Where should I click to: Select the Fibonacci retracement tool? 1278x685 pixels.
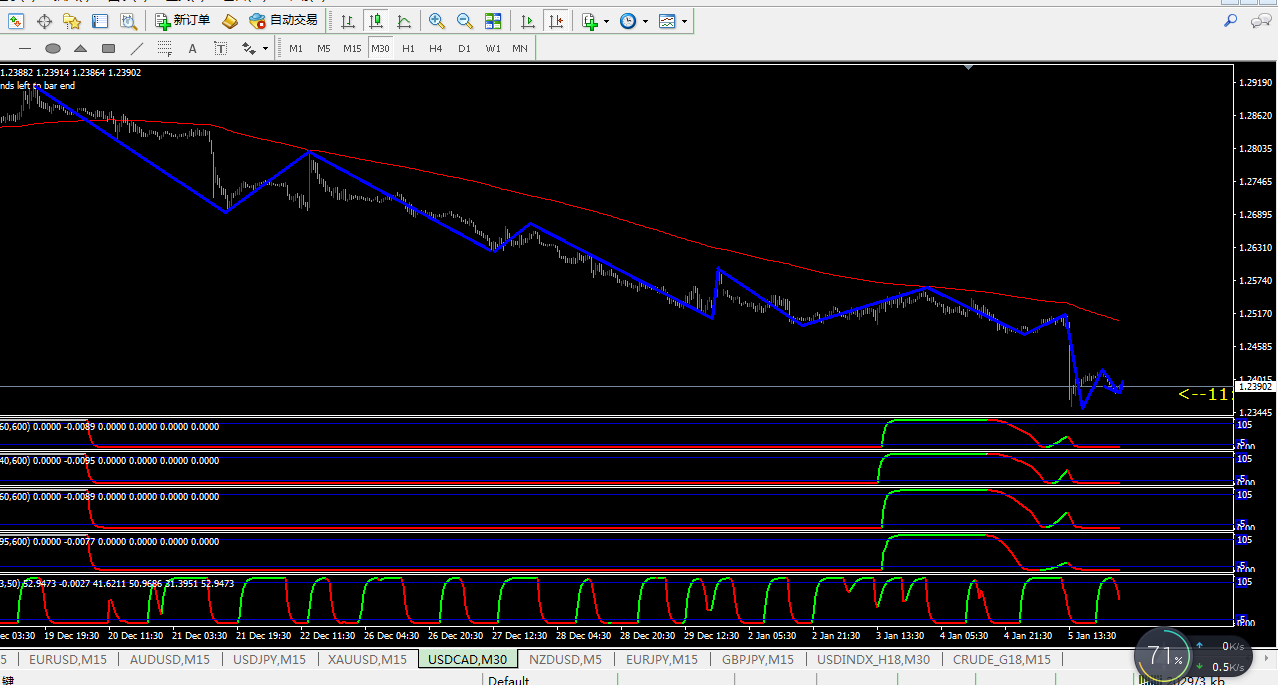coord(165,48)
